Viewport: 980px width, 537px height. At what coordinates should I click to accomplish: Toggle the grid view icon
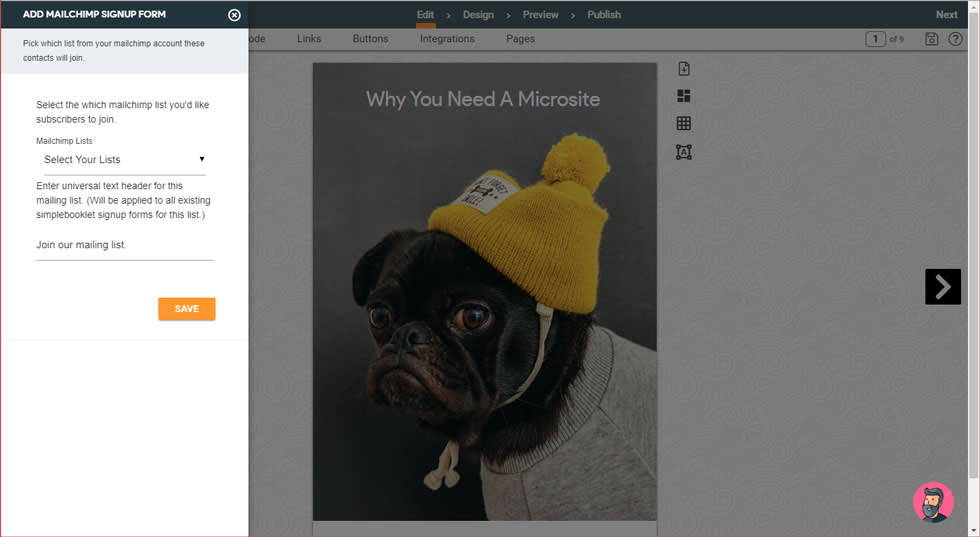click(x=684, y=123)
